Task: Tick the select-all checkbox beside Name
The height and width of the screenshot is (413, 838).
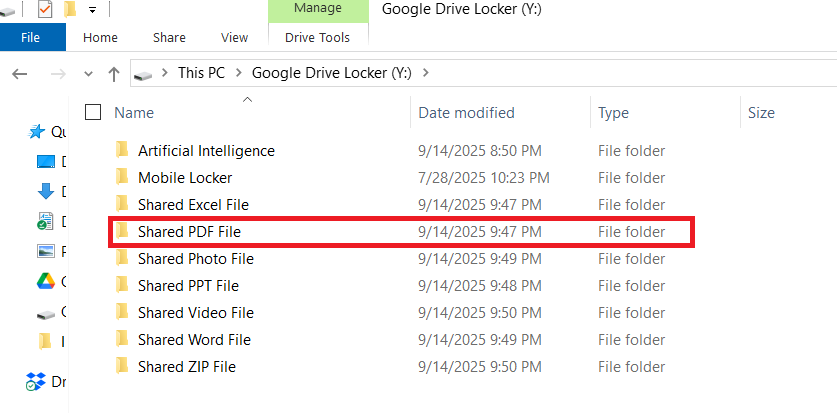Action: 93,112
